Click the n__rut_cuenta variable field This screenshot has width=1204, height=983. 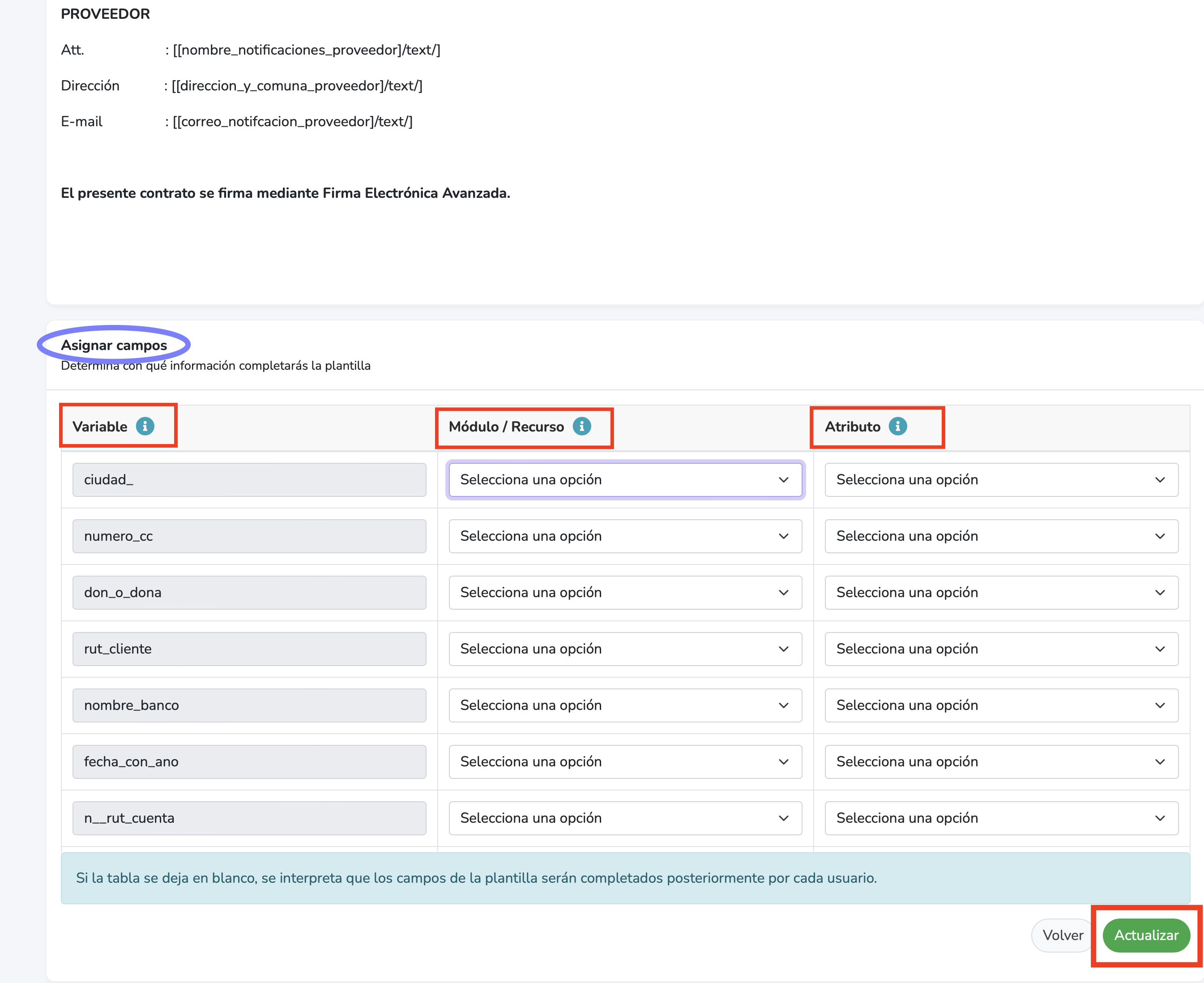(x=249, y=818)
